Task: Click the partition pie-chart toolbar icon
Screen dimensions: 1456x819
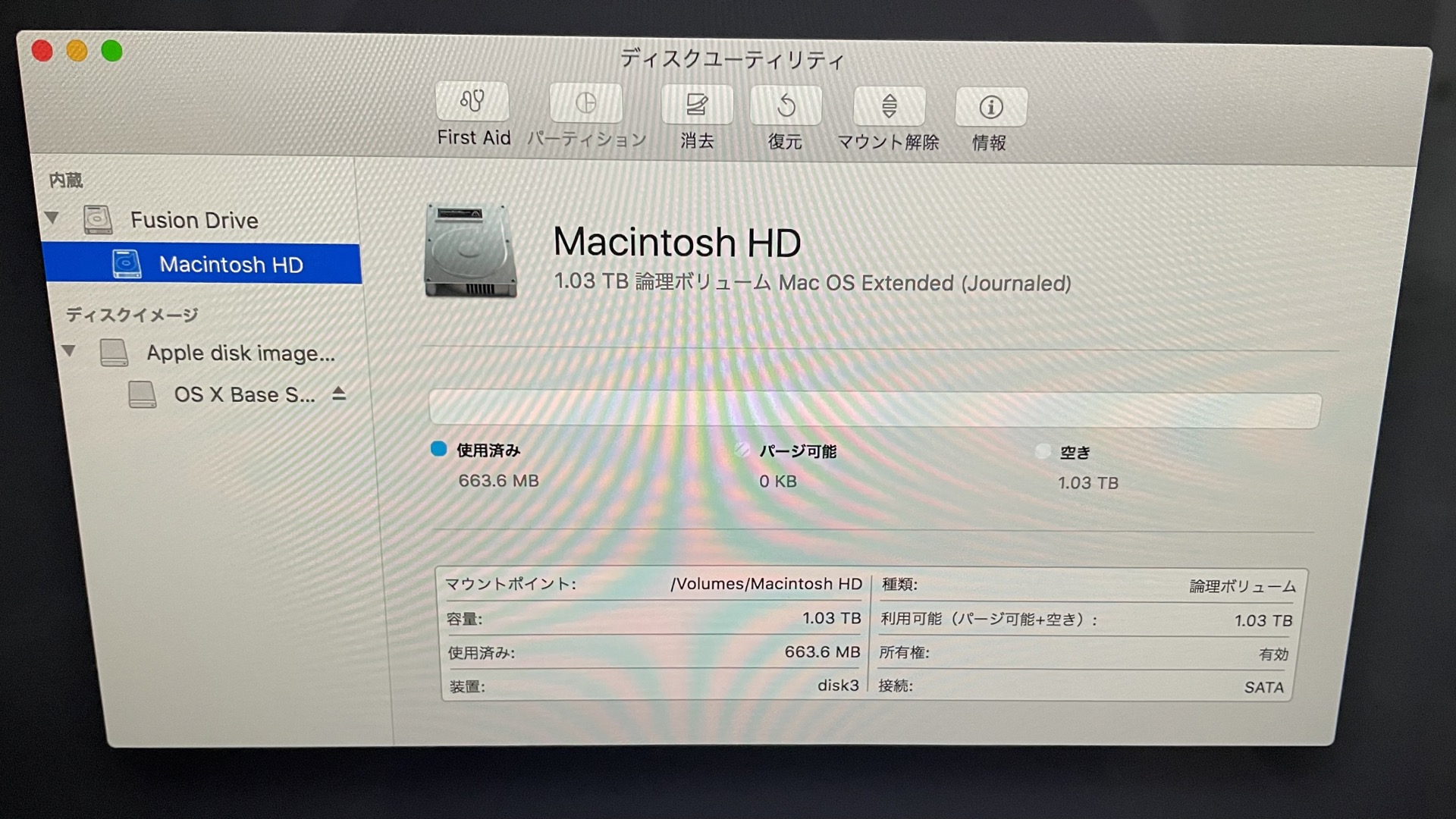Action: pyautogui.click(x=585, y=104)
